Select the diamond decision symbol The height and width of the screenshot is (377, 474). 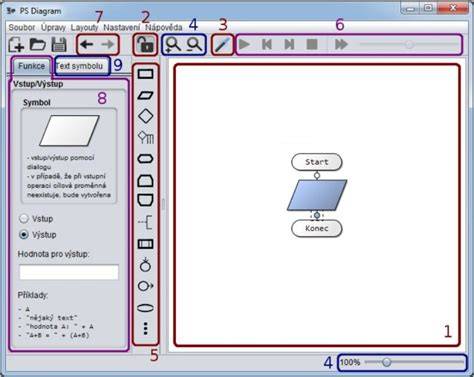(146, 116)
